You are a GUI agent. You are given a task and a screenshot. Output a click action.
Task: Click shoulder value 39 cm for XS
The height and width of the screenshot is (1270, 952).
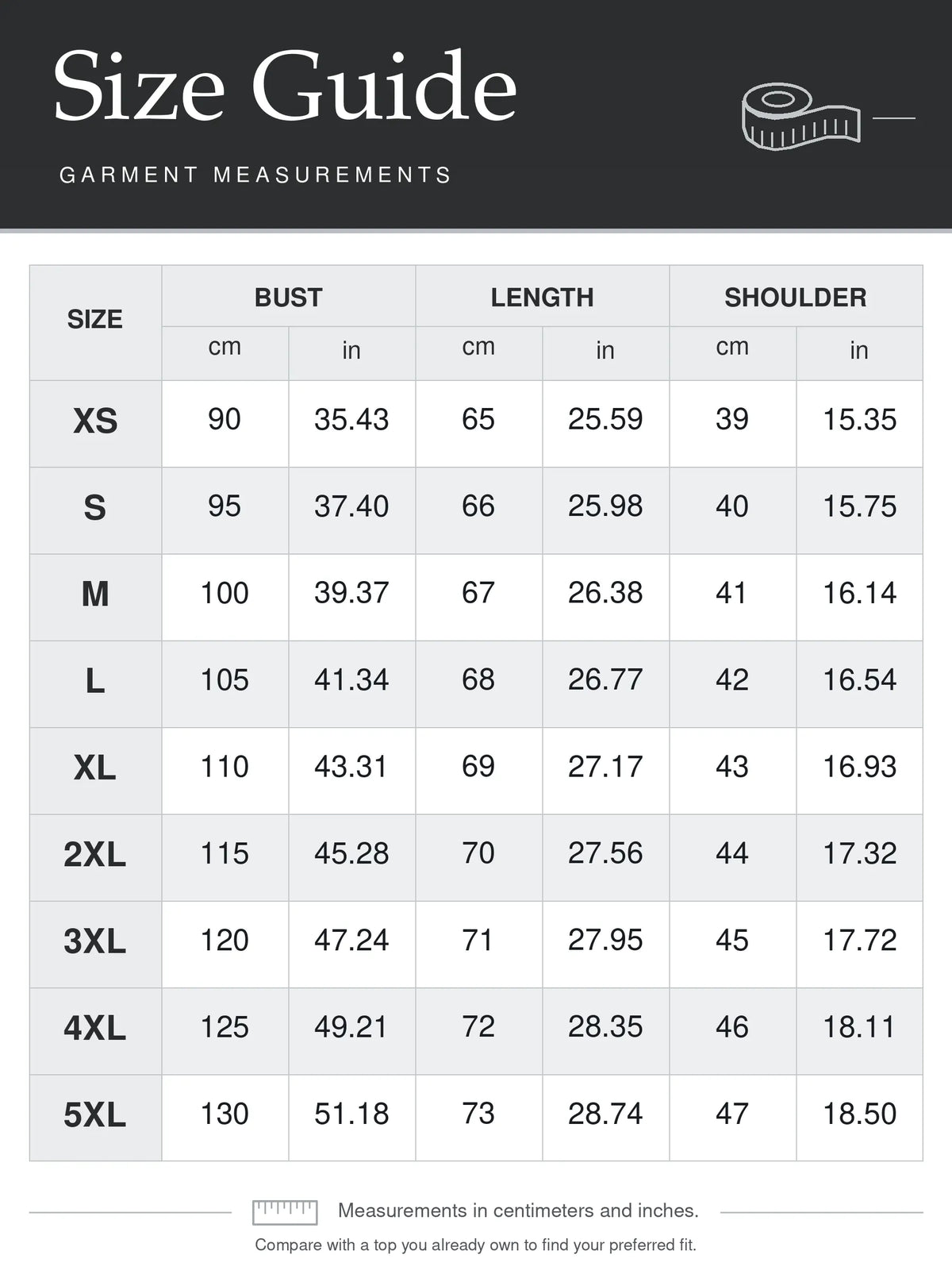tap(732, 420)
